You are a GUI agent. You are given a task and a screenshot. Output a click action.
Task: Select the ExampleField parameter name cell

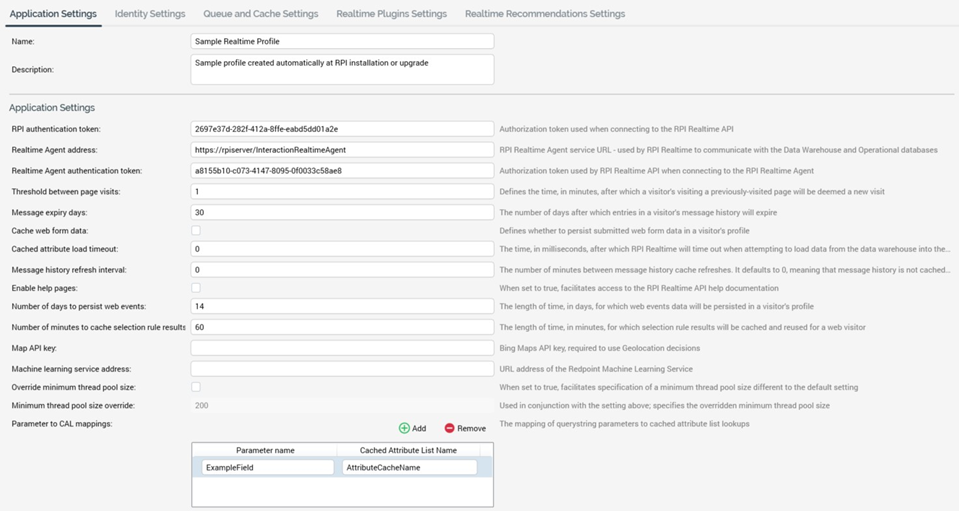(x=267, y=467)
